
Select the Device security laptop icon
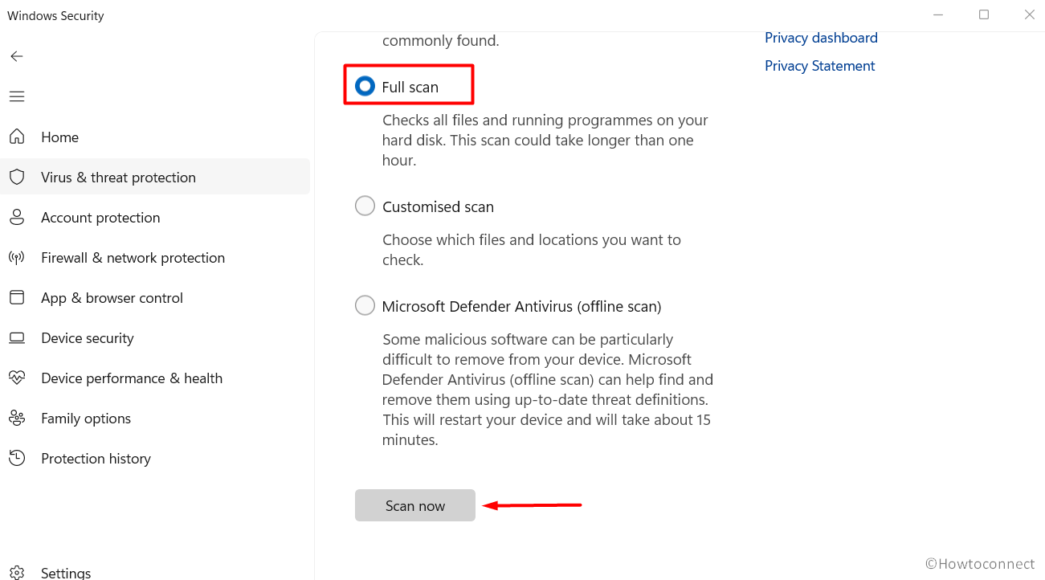(x=16, y=338)
